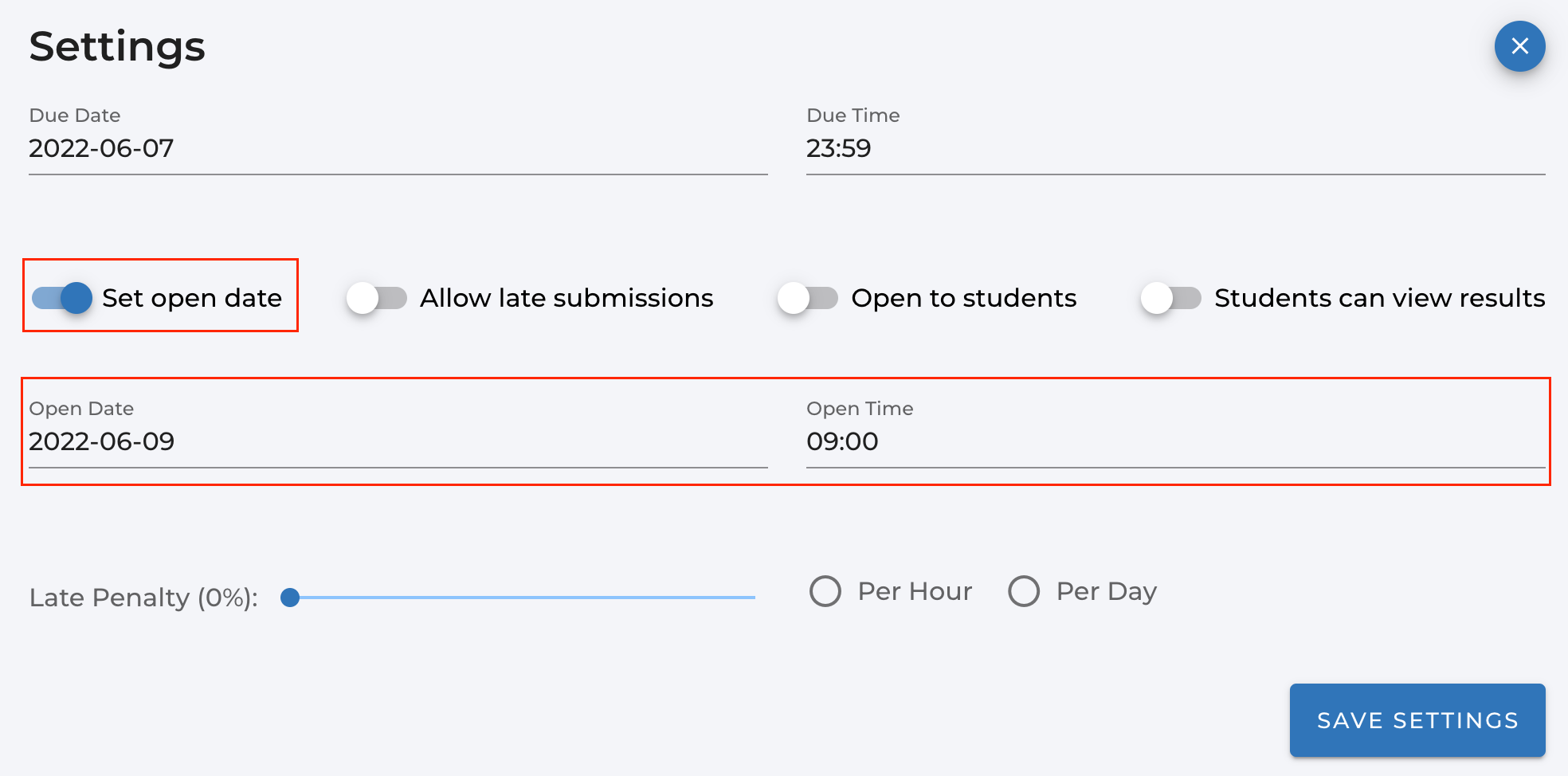The width and height of the screenshot is (1568, 776).
Task: Click the Late Penalty slider handle
Action: (x=290, y=598)
